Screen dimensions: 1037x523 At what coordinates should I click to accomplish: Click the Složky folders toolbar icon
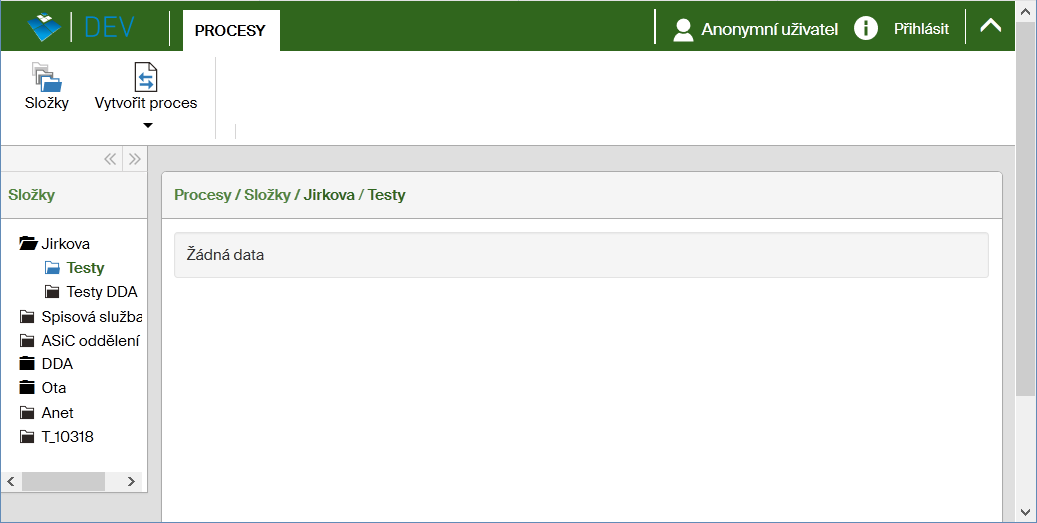46,76
